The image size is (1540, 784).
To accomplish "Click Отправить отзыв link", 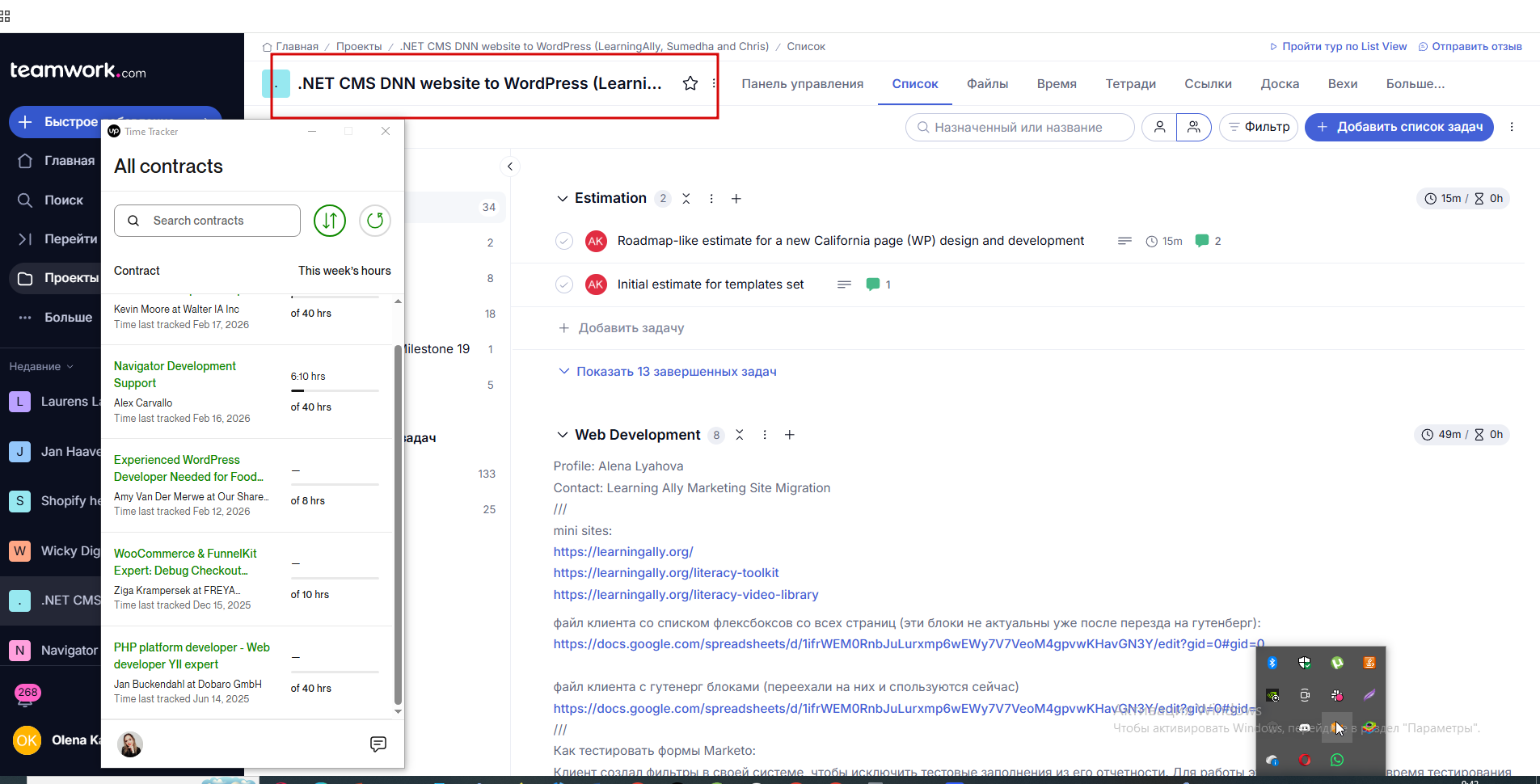I will 1470,46.
